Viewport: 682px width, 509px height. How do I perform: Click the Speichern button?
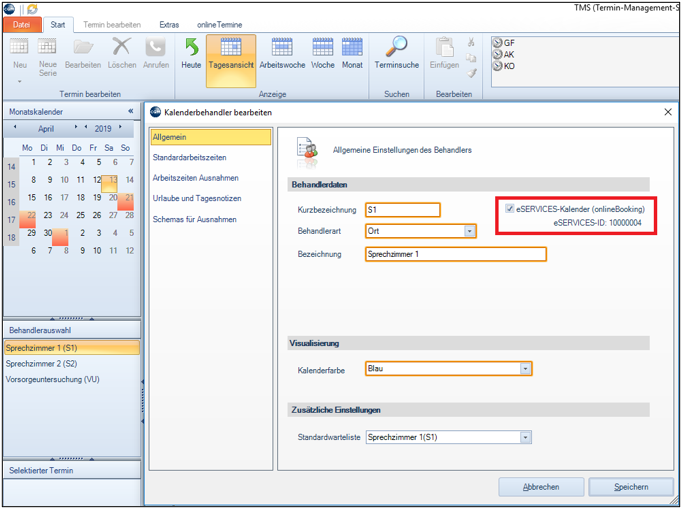pos(631,487)
